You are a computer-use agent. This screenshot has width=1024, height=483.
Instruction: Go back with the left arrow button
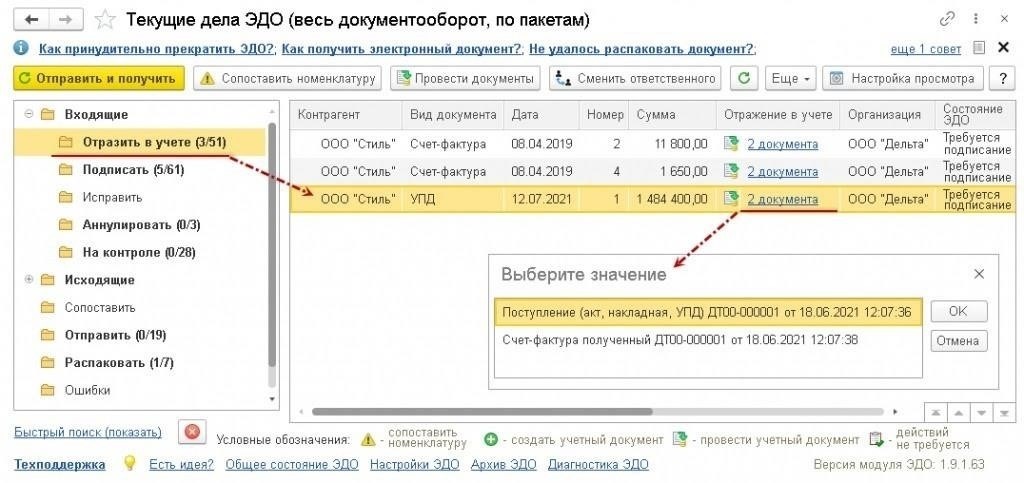pos(30,20)
